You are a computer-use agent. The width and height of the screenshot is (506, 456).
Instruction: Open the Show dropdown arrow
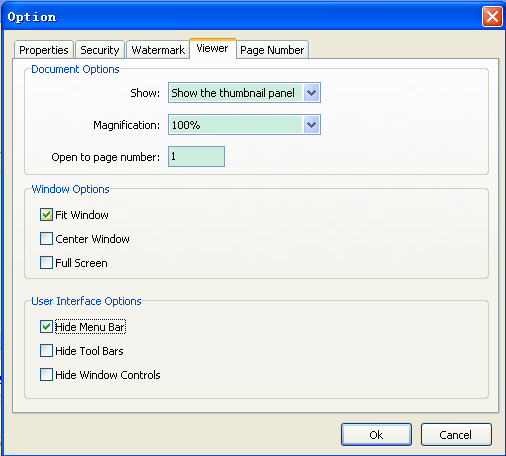311,93
